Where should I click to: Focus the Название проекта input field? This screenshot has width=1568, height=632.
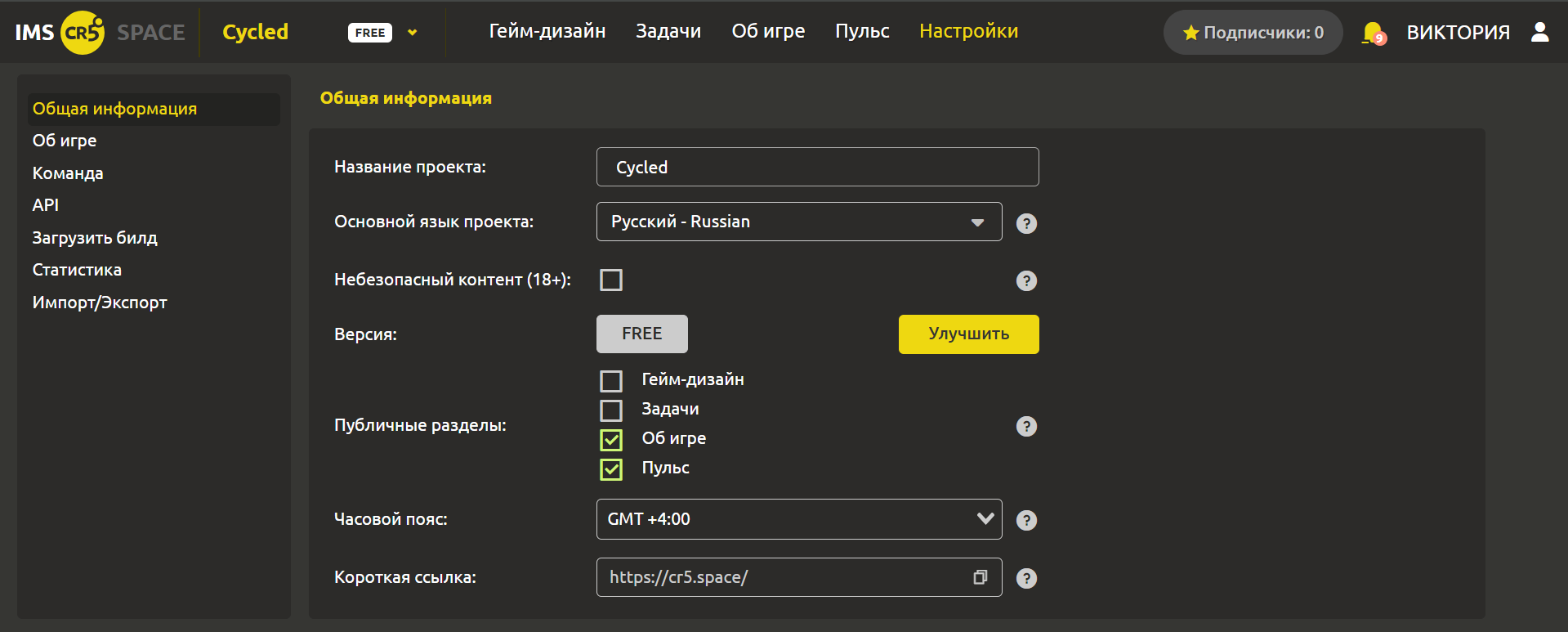818,167
